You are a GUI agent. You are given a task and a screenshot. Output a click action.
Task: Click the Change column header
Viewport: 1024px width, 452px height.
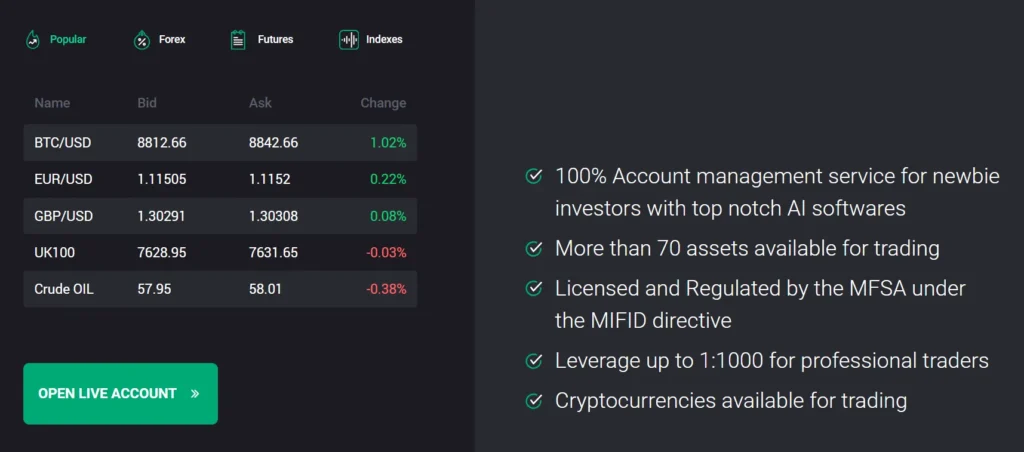pos(383,103)
